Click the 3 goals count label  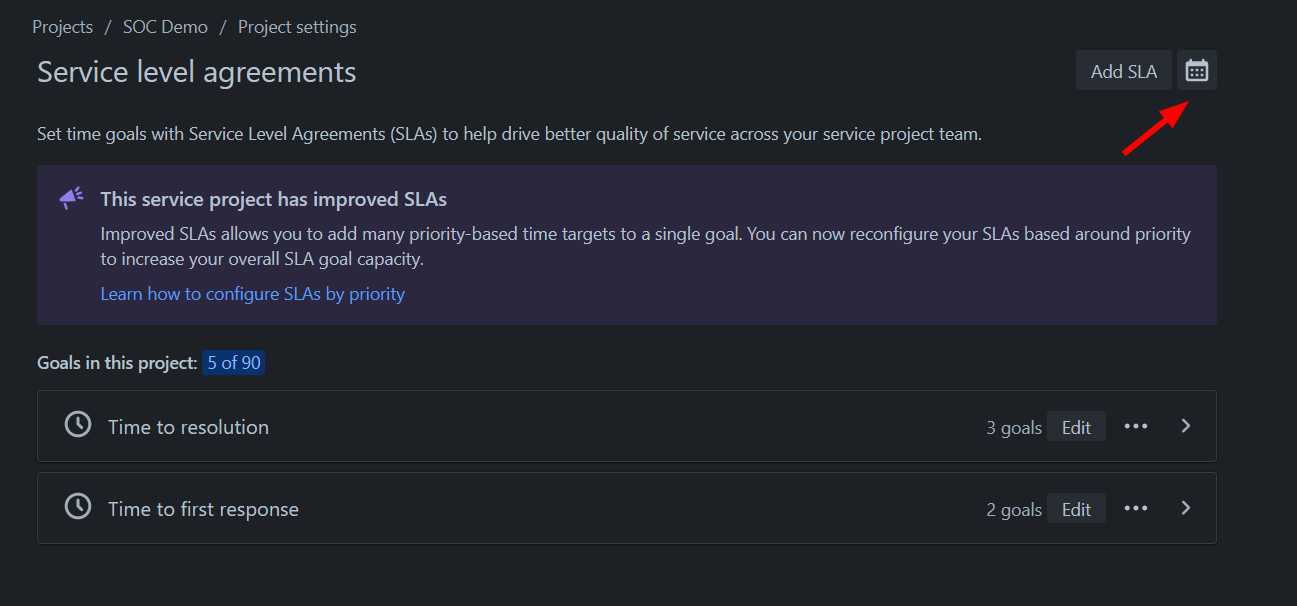click(x=1014, y=428)
